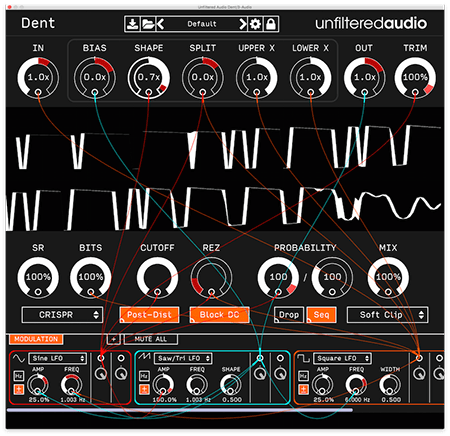Click the MUTE ALL button

coord(151,339)
